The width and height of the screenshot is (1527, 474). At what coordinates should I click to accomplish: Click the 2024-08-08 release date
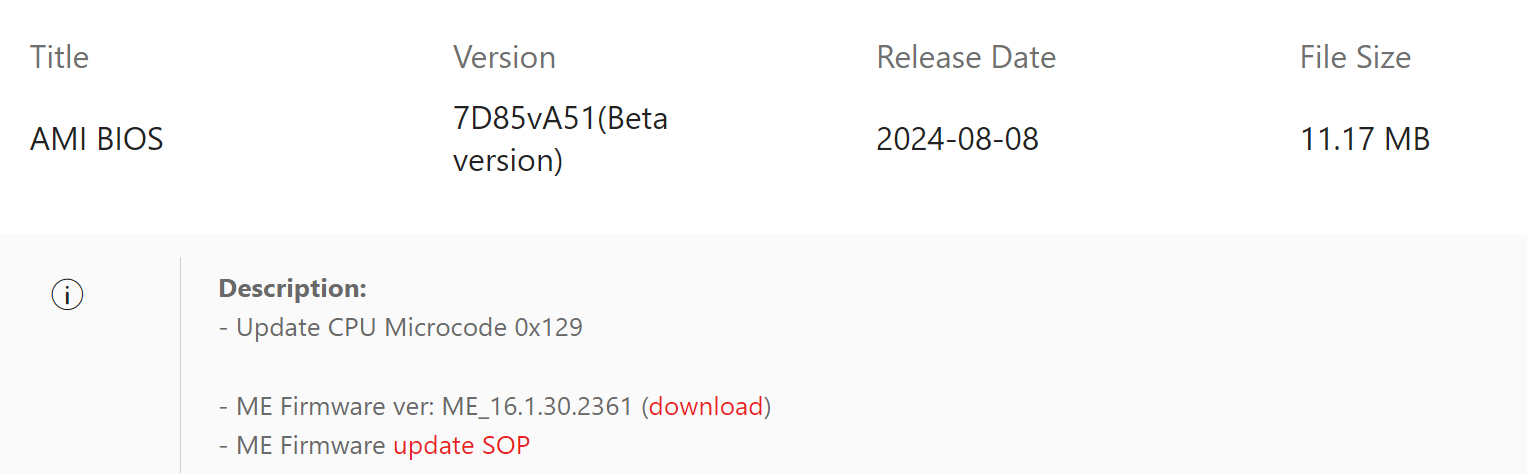(957, 139)
